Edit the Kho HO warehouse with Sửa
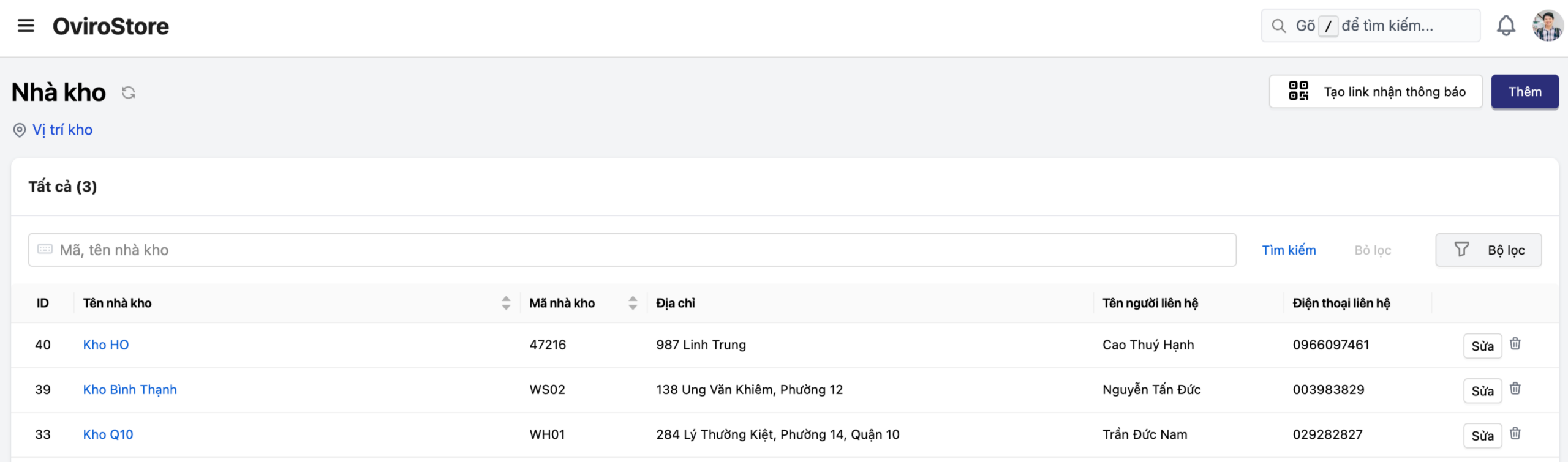Viewport: 1568px width, 462px height. tap(1482, 346)
